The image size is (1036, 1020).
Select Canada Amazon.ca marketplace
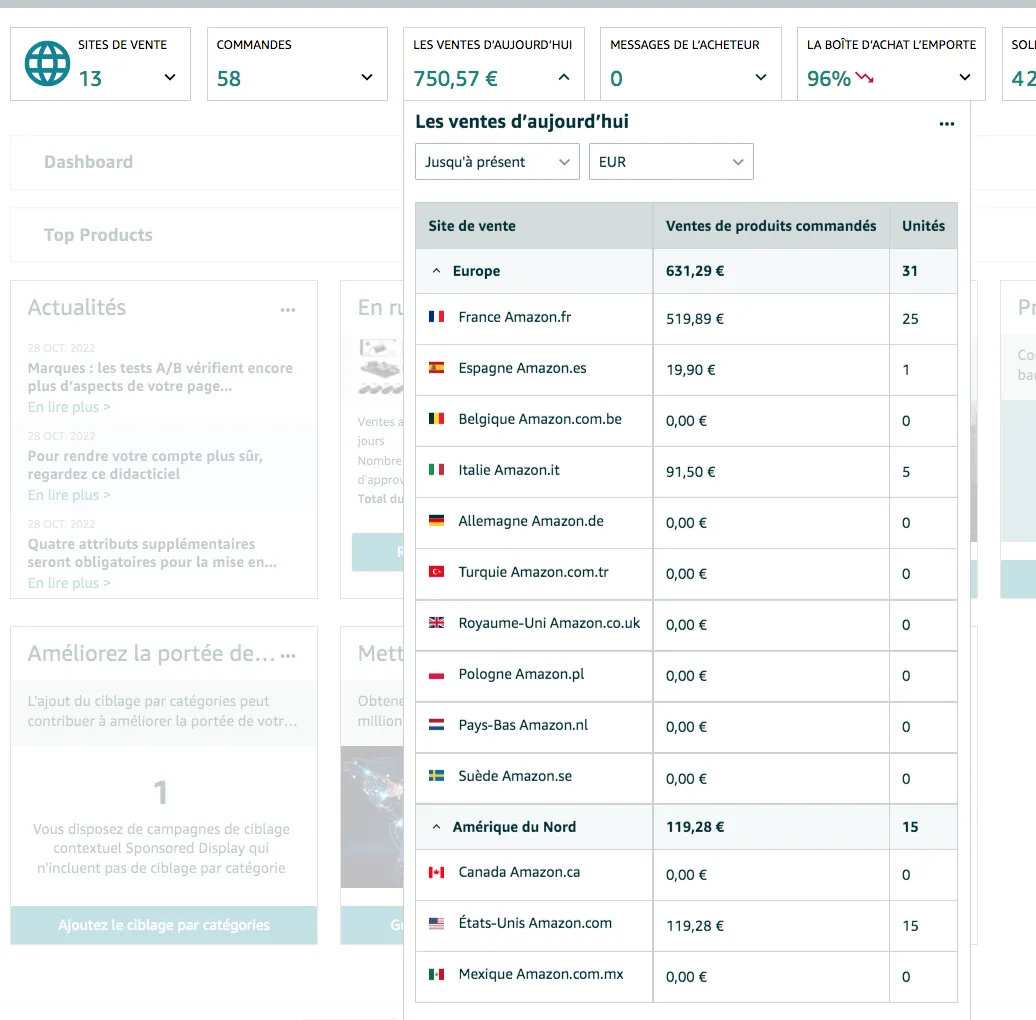pos(519,872)
